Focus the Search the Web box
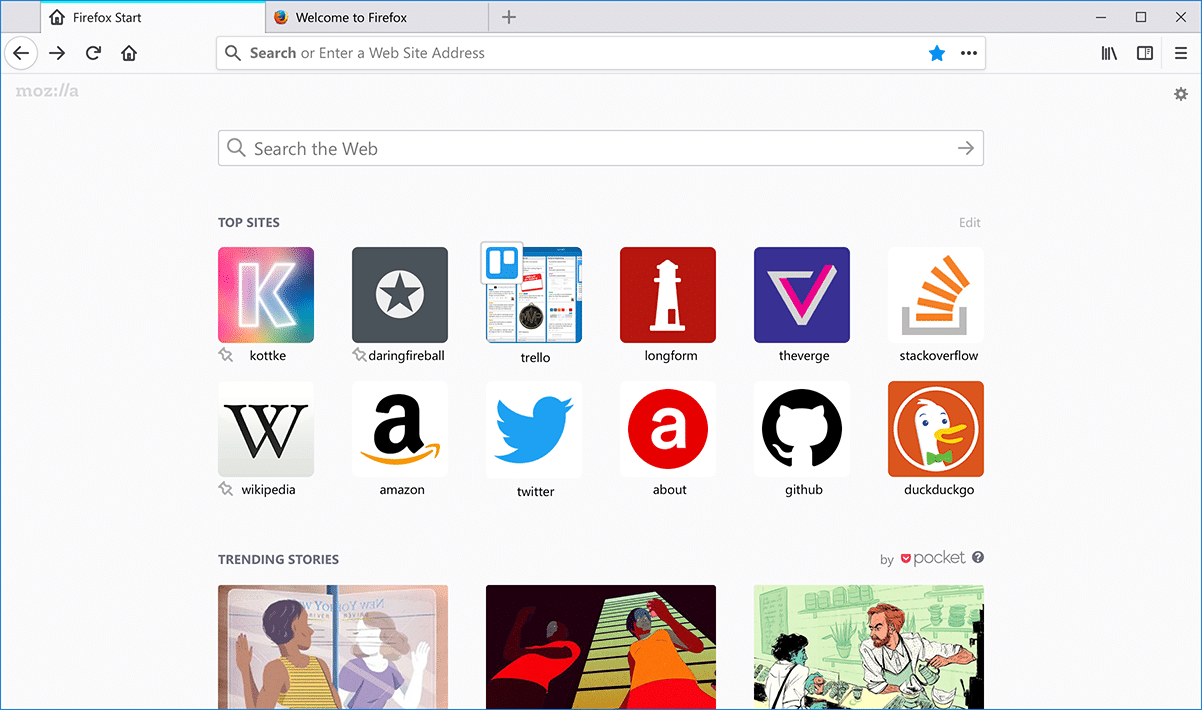 (x=601, y=148)
